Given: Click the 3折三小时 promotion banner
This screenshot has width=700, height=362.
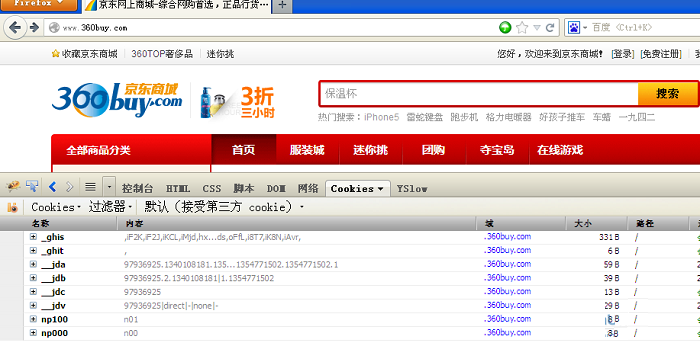Looking at the screenshot, I should coord(238,102).
